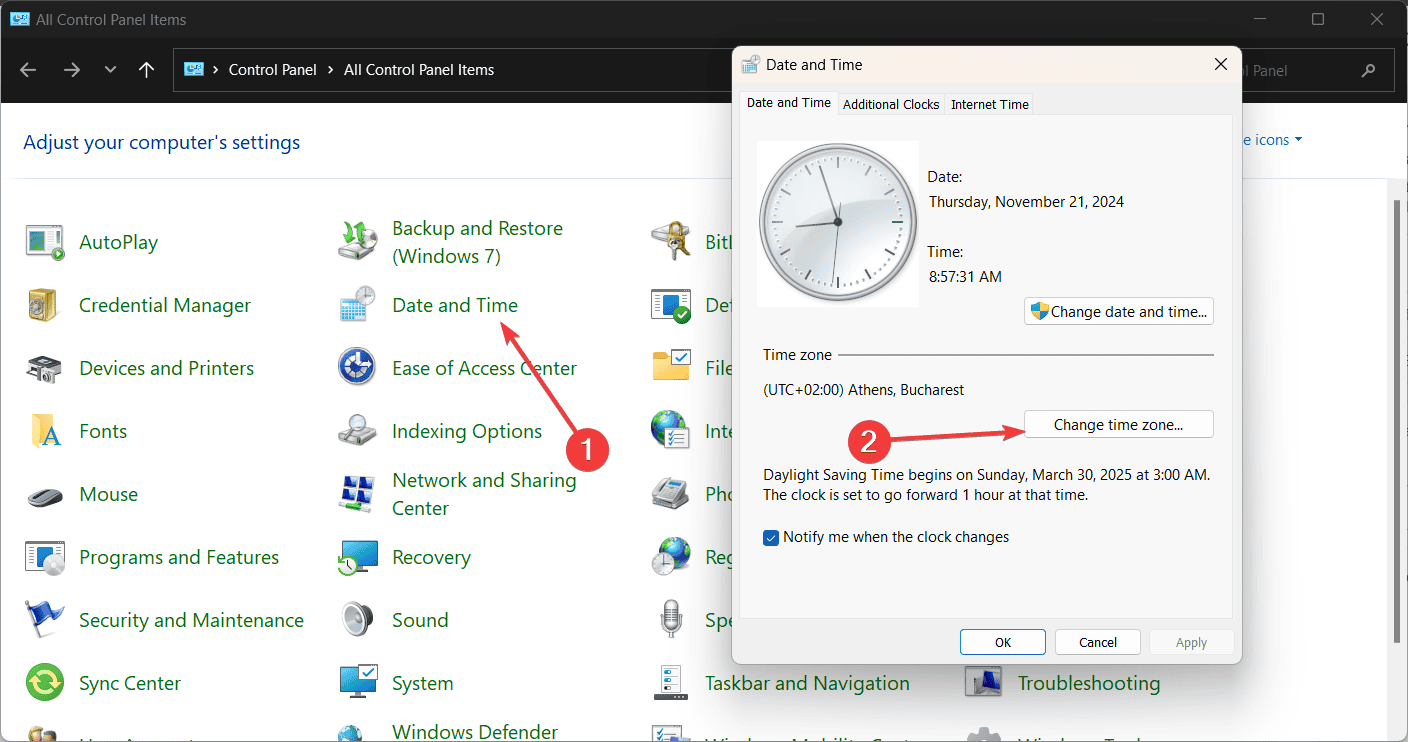Open the Troubleshooting link
This screenshot has height=742, width=1408.
coord(1089,683)
